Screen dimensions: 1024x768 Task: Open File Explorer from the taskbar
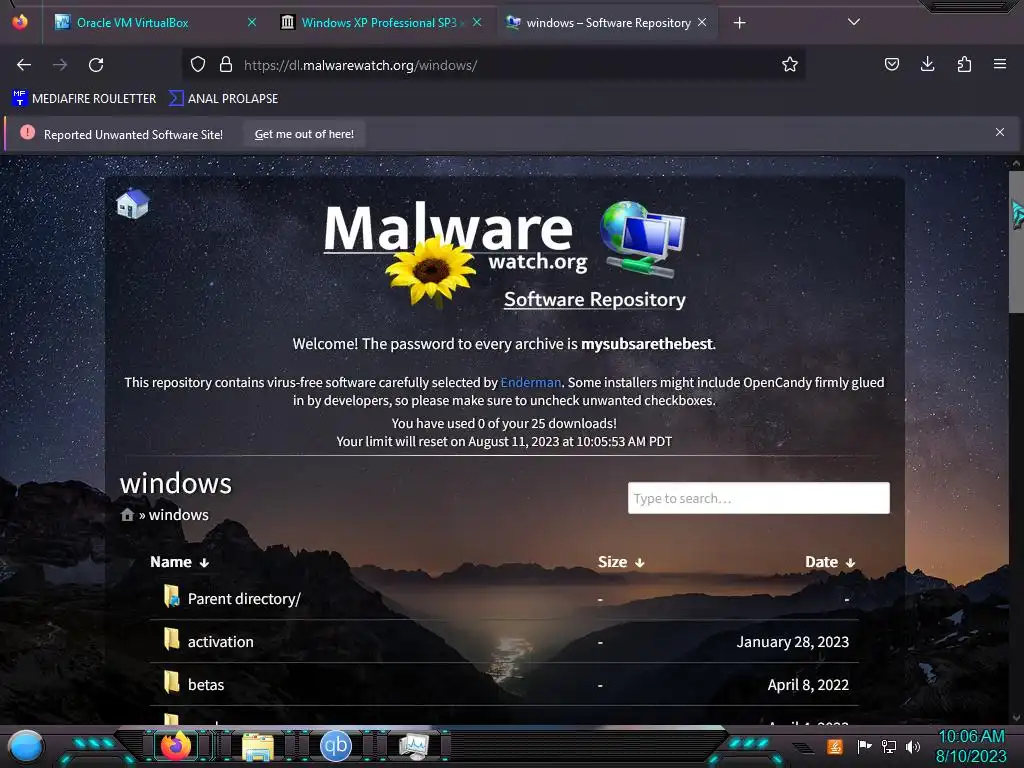258,746
